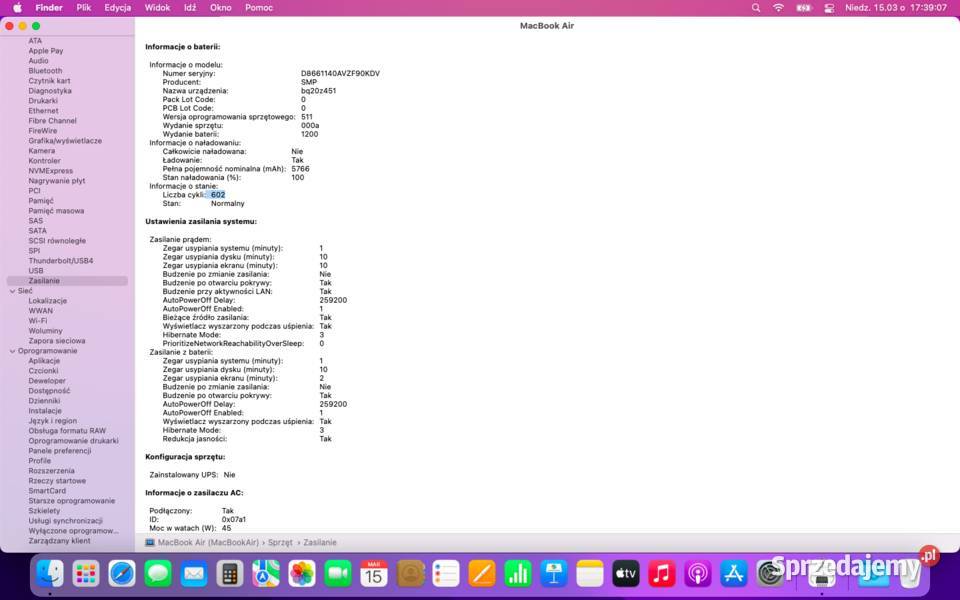
Task: Select Instalacje in the sidebar
Action: click(45, 411)
